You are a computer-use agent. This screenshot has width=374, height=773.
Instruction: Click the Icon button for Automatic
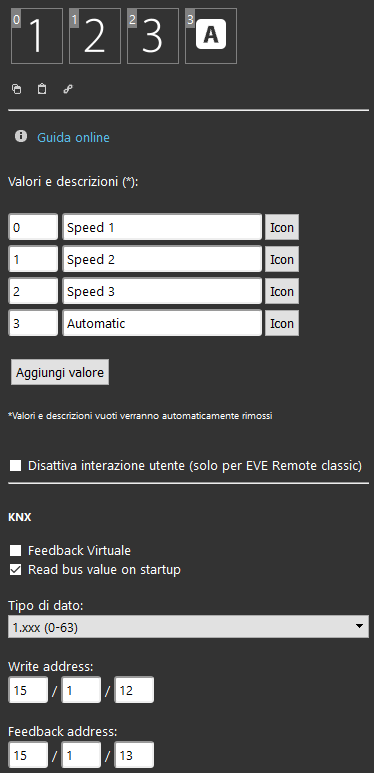click(282, 323)
